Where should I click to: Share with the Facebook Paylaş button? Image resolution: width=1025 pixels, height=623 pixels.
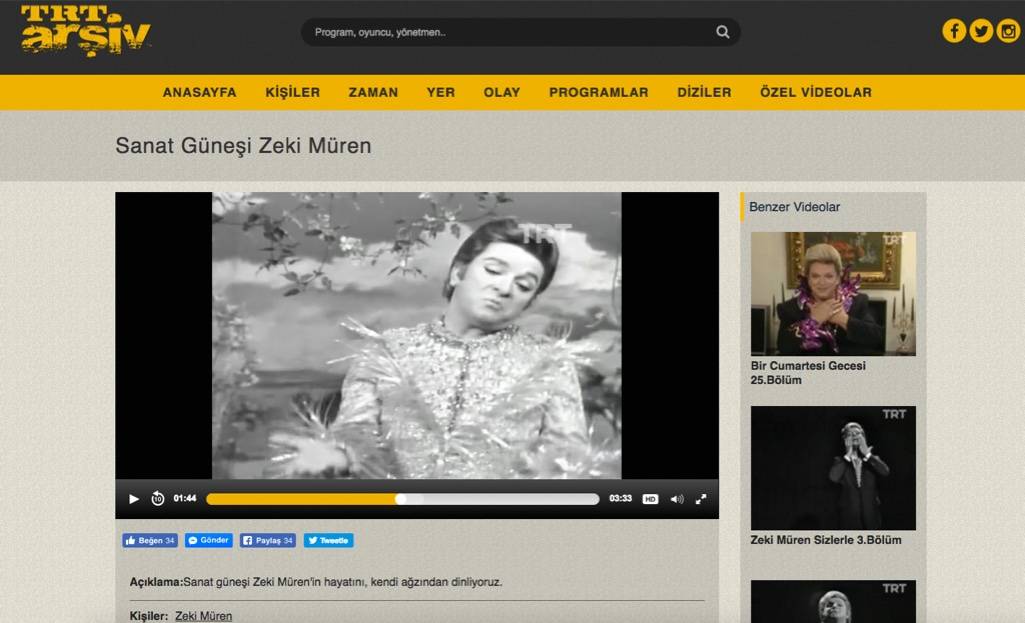[x=267, y=541]
